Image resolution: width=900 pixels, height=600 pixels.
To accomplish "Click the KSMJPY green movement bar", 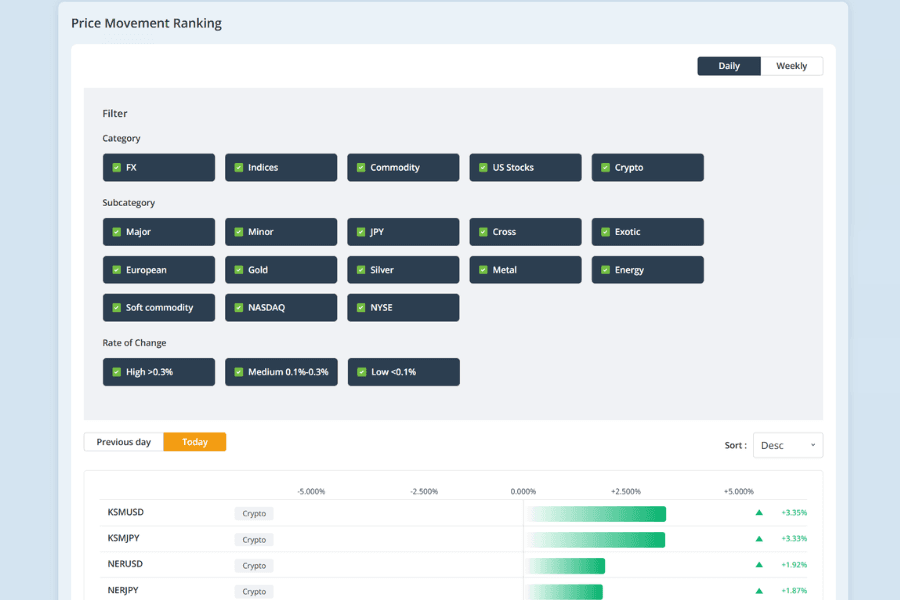I will coord(596,540).
